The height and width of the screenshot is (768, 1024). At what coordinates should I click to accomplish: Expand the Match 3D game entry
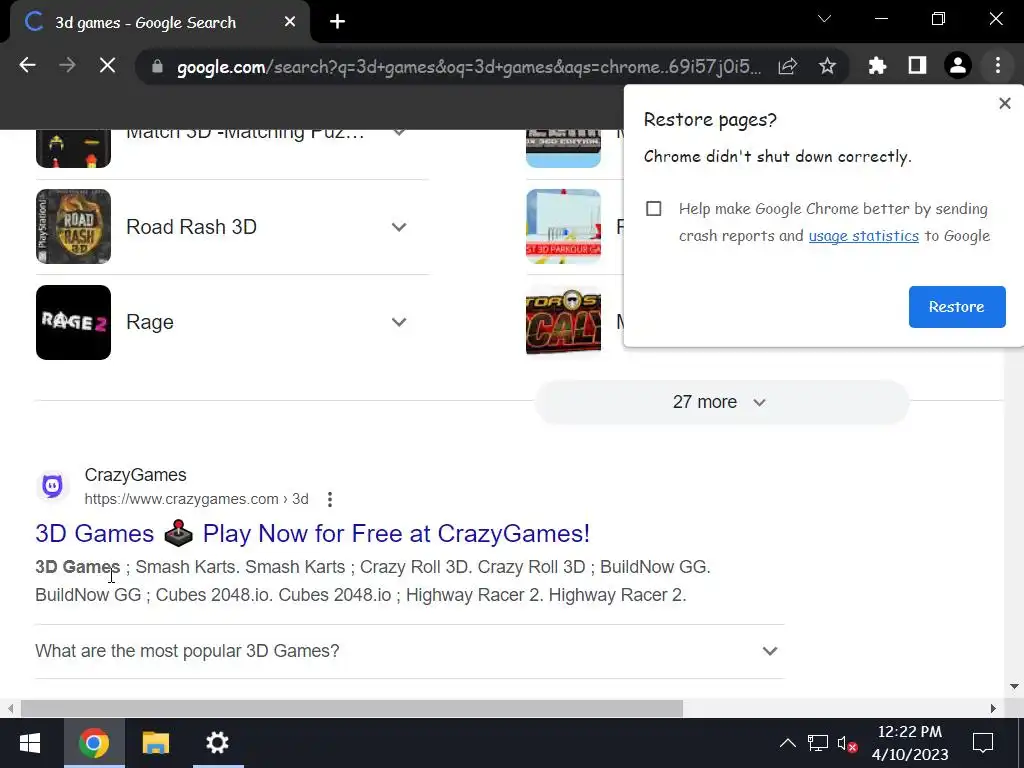(398, 133)
